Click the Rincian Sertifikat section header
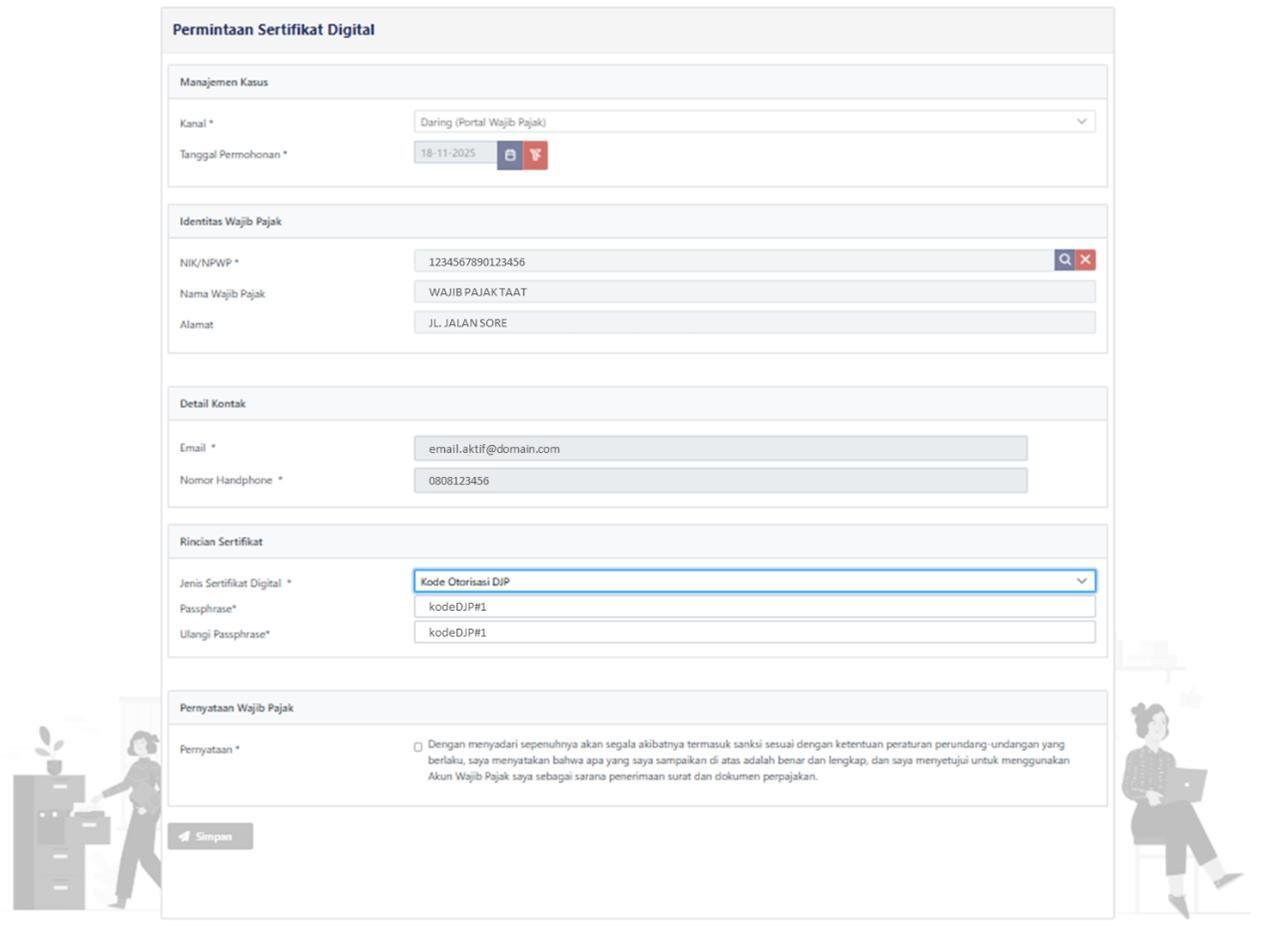Viewport: 1261px width, 934px height. pyautogui.click(x=221, y=541)
